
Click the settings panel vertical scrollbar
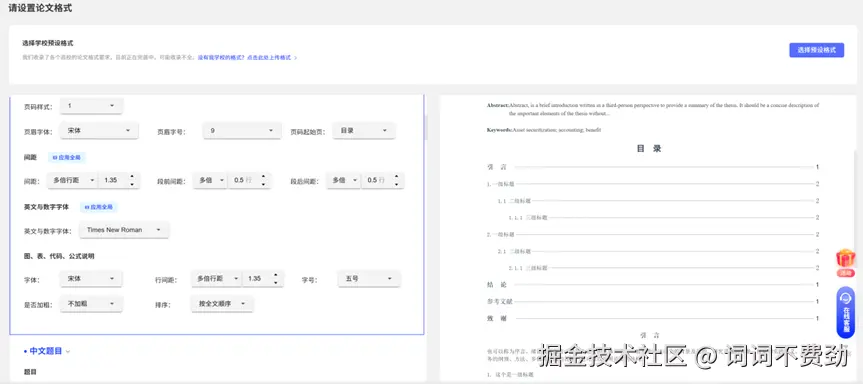426,128
